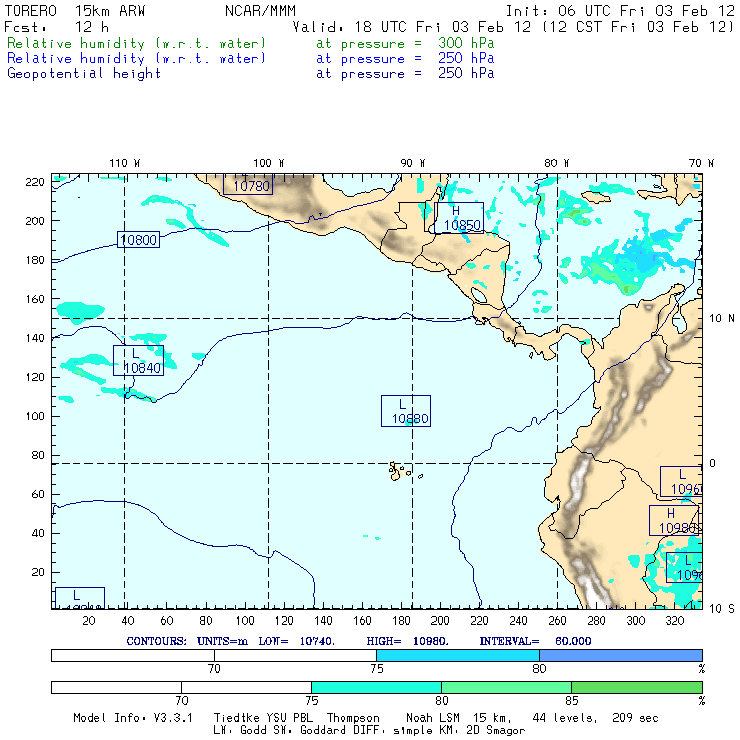Click the dark green above-85% swatch
This screenshot has height=740, width=740.
point(637,687)
